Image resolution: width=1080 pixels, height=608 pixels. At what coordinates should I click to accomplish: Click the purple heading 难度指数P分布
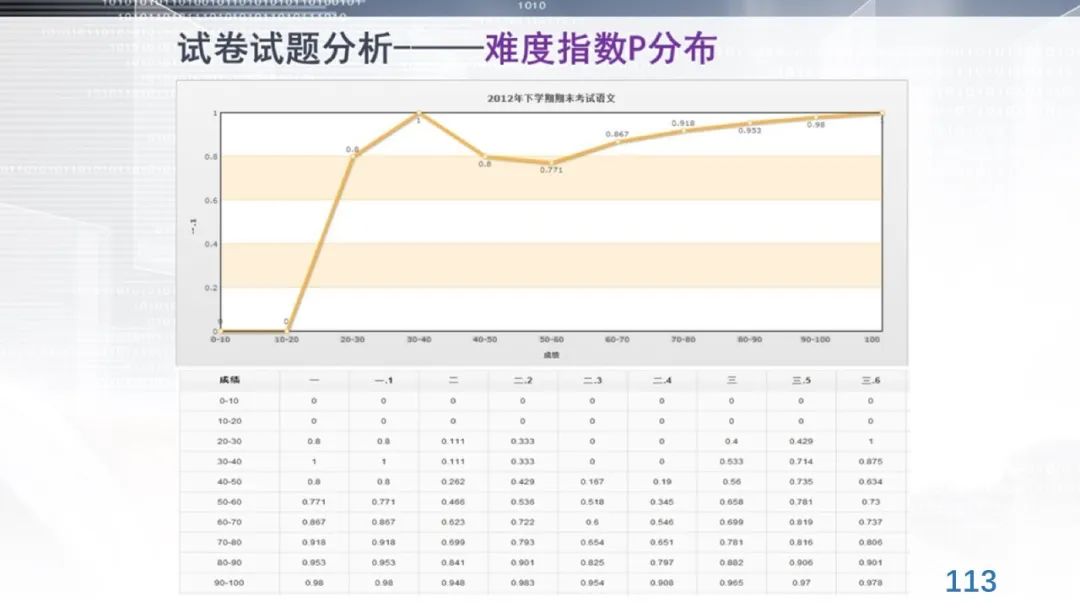coord(601,50)
